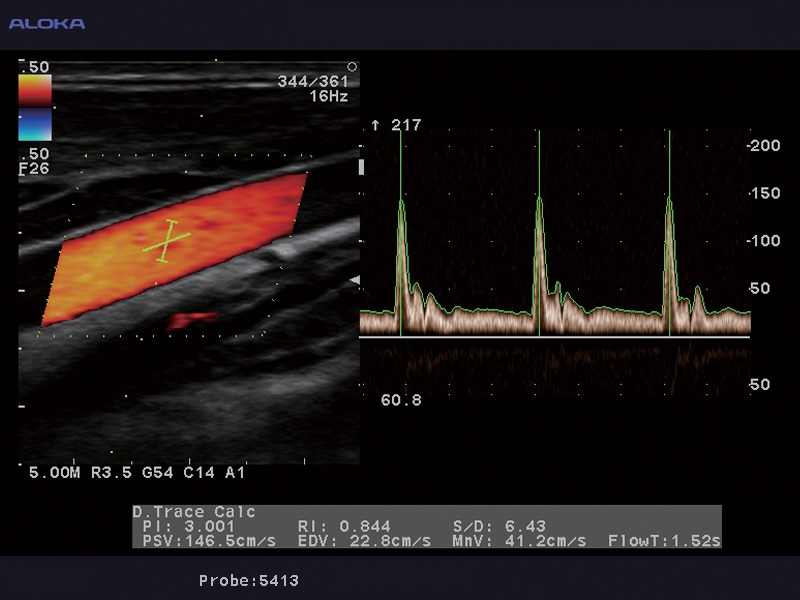The image size is (800, 600).
Task: Click the ALOKA logo
Action: (x=47, y=23)
